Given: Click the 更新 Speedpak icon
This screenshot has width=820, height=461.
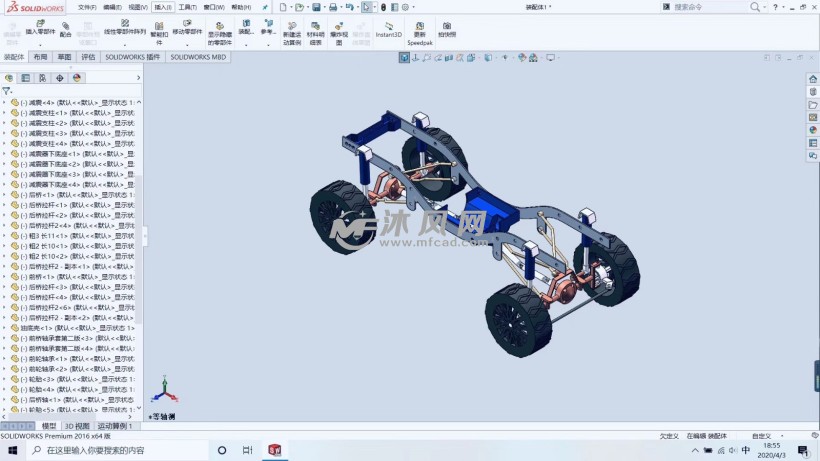Looking at the screenshot, I should pyautogui.click(x=419, y=30).
